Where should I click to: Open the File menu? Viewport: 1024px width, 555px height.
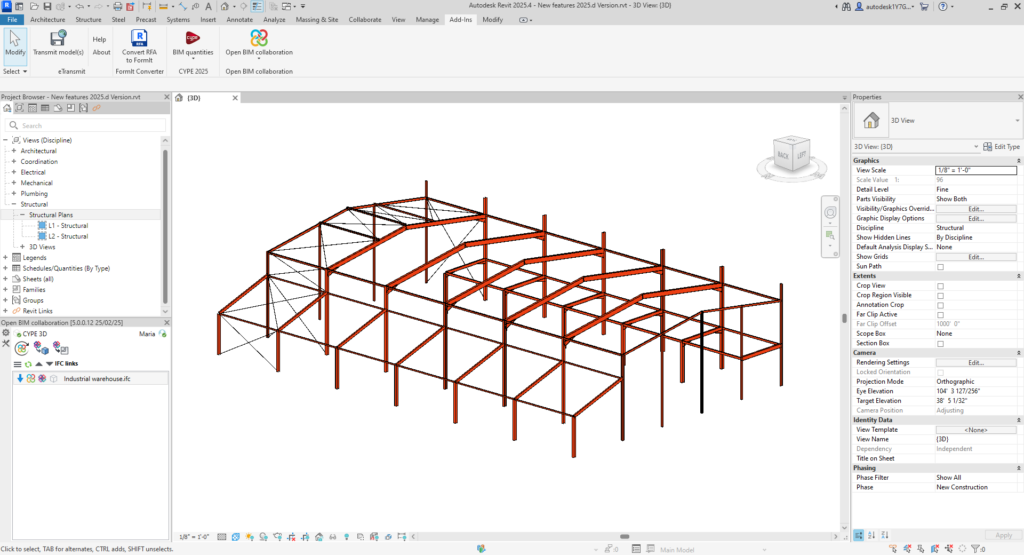(12, 20)
